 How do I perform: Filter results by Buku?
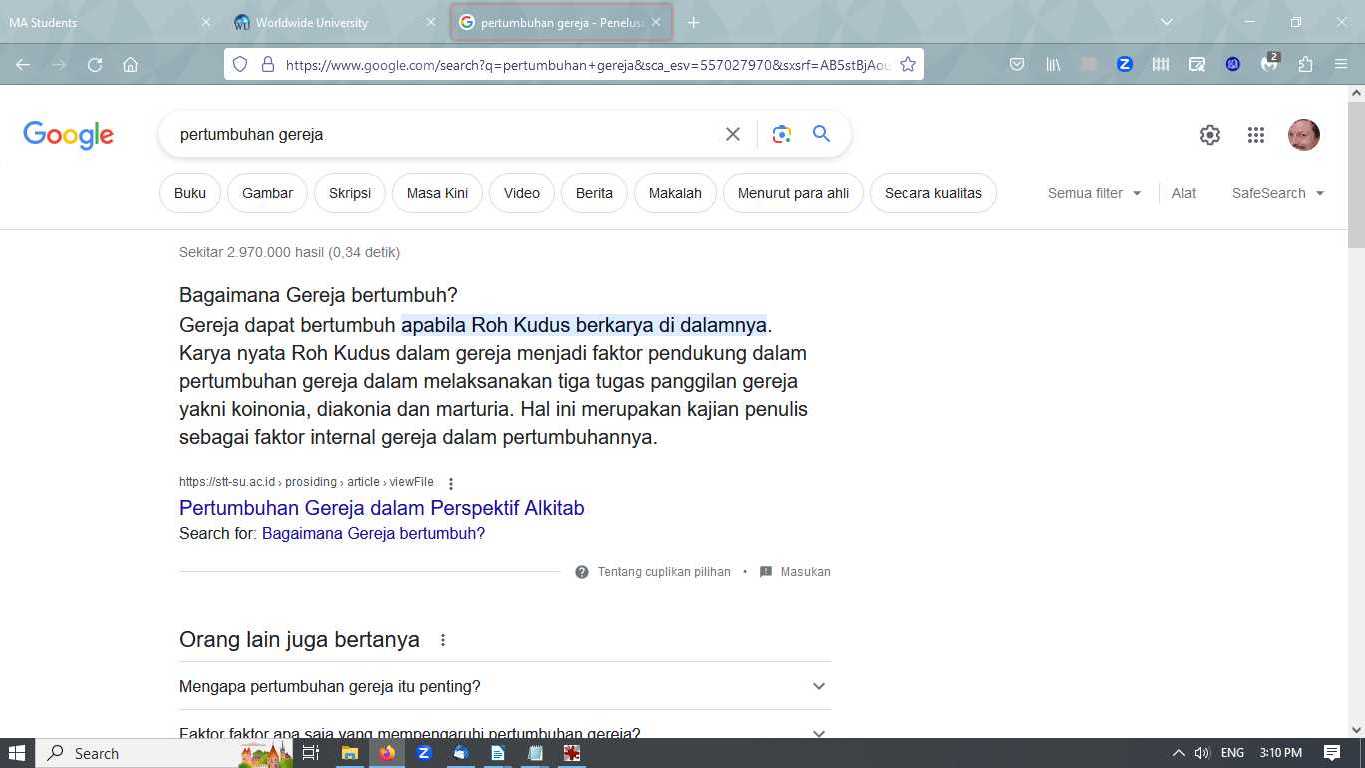tap(190, 193)
